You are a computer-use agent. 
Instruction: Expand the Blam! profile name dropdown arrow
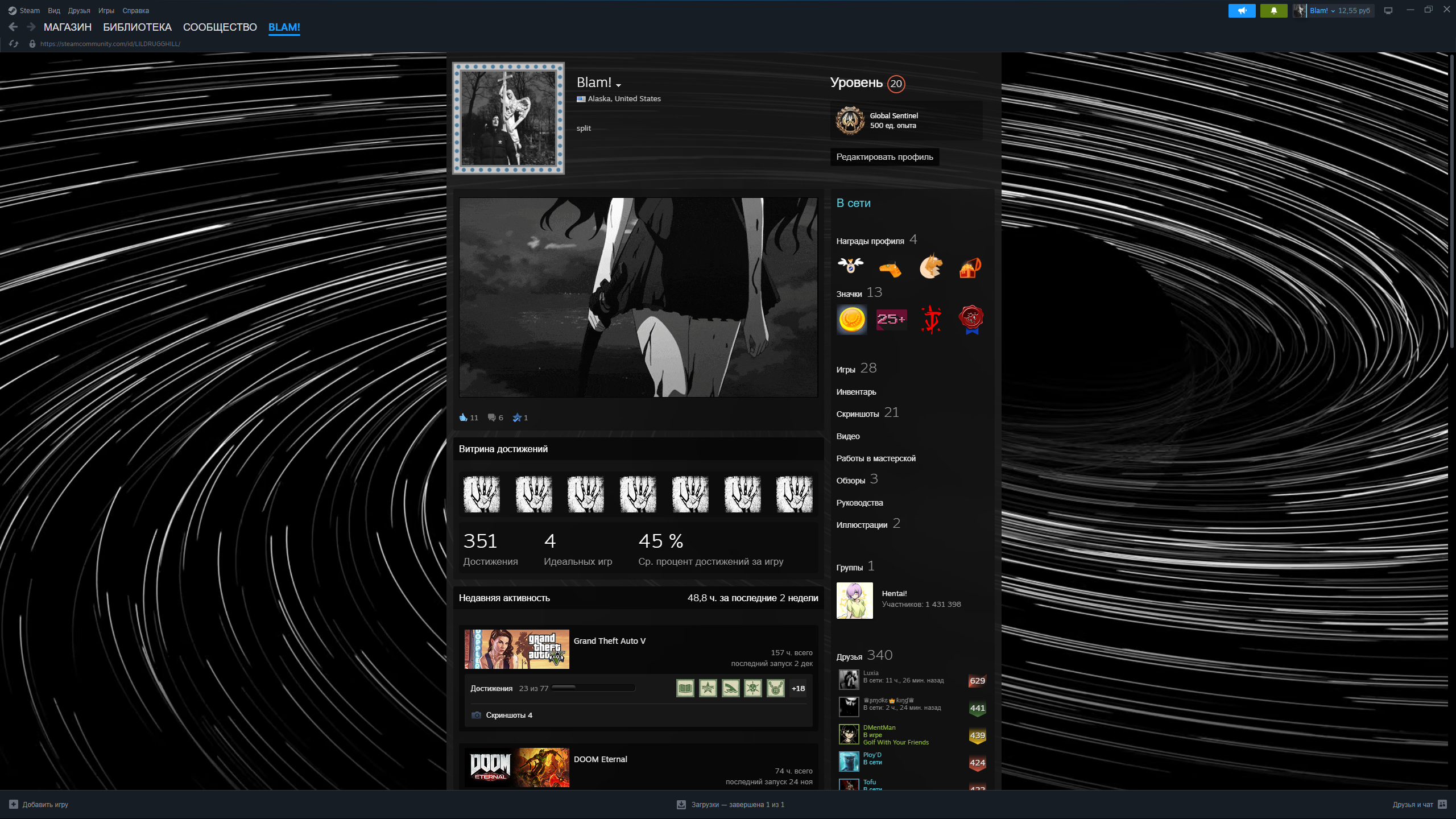pos(618,85)
